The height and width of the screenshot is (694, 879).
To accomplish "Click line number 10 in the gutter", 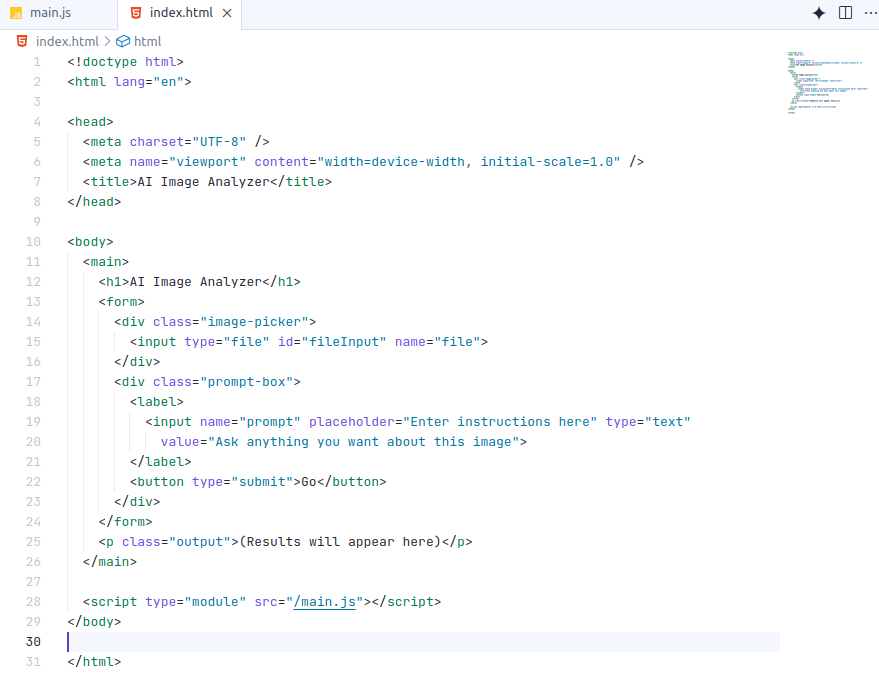I will (x=33, y=242).
